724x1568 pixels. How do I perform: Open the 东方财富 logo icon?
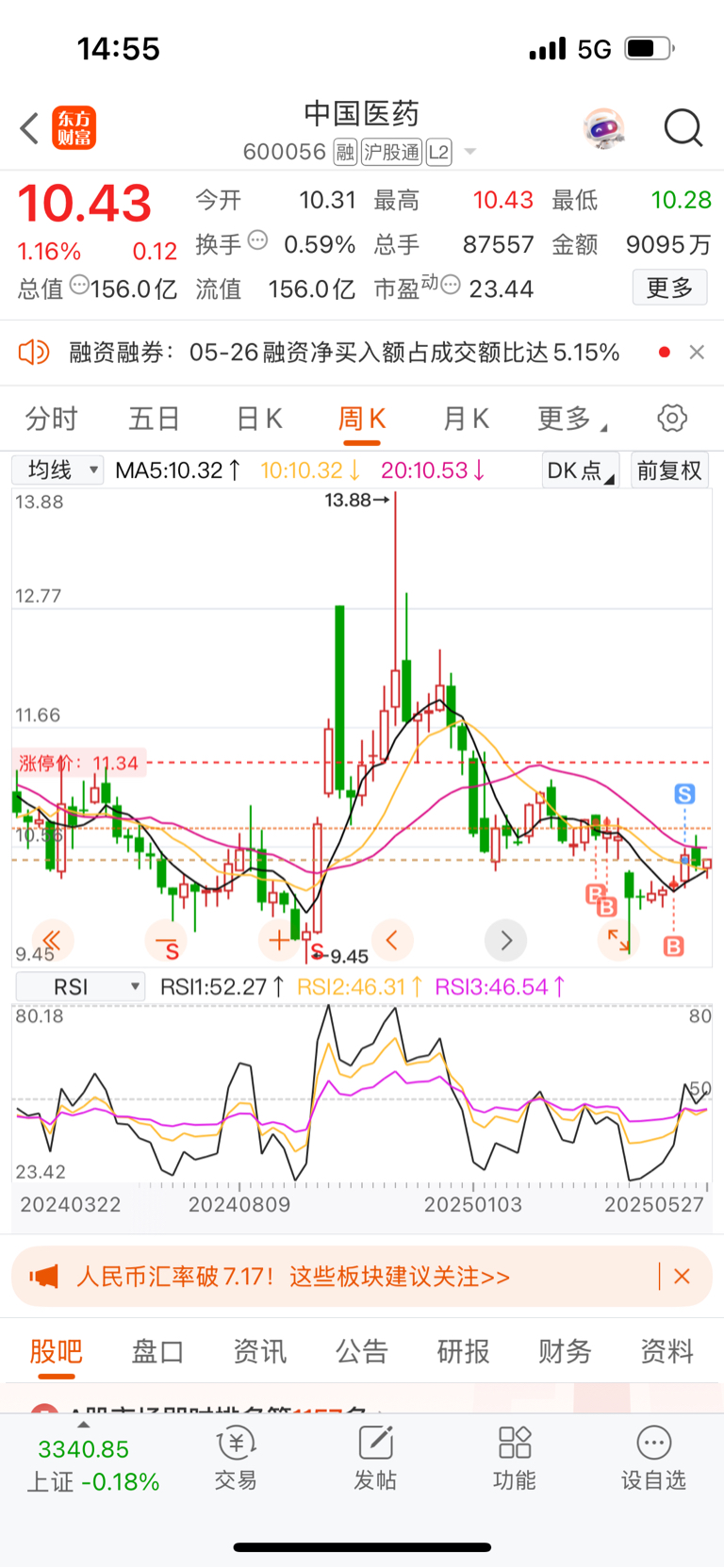(74, 127)
